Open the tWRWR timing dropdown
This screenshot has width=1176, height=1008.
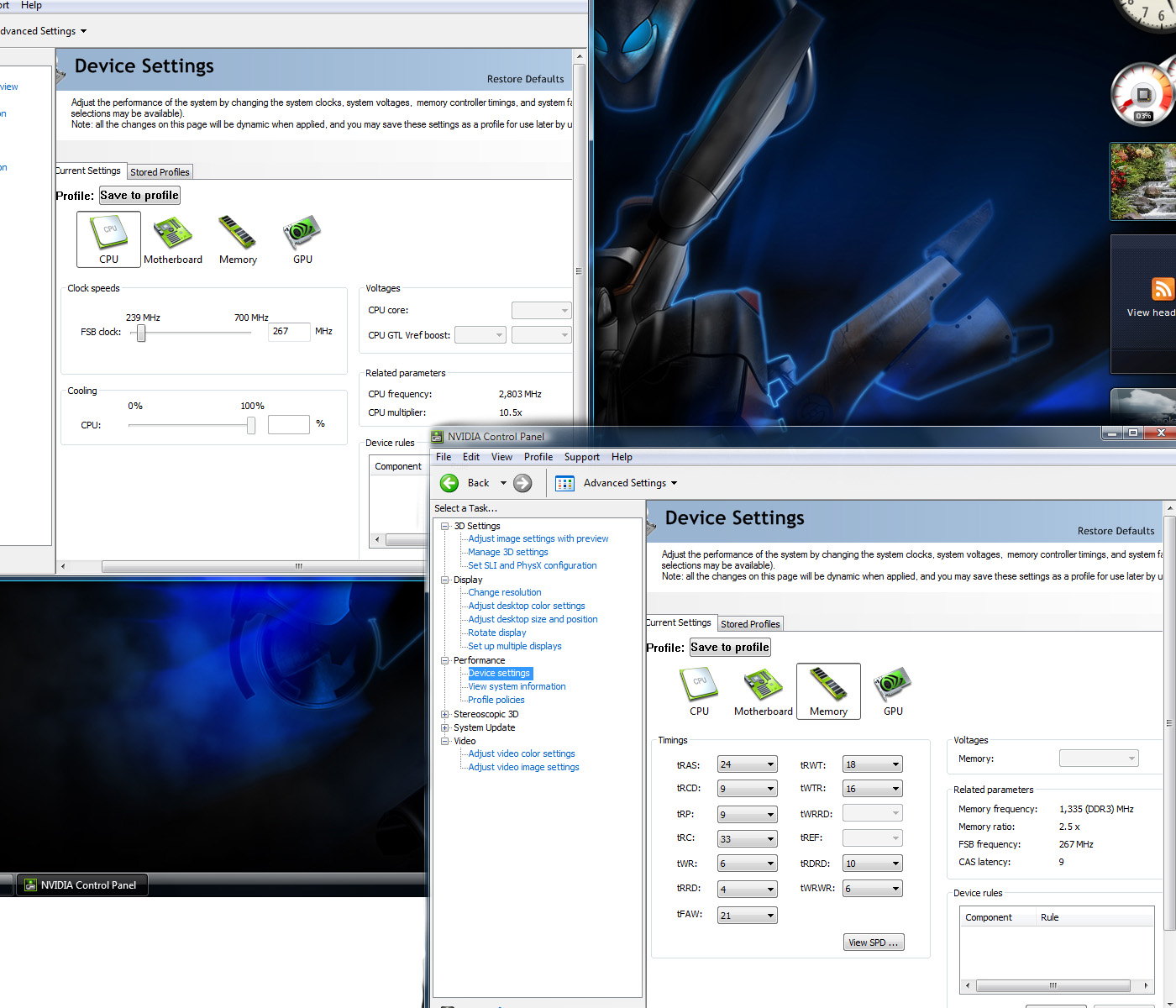coord(872,889)
